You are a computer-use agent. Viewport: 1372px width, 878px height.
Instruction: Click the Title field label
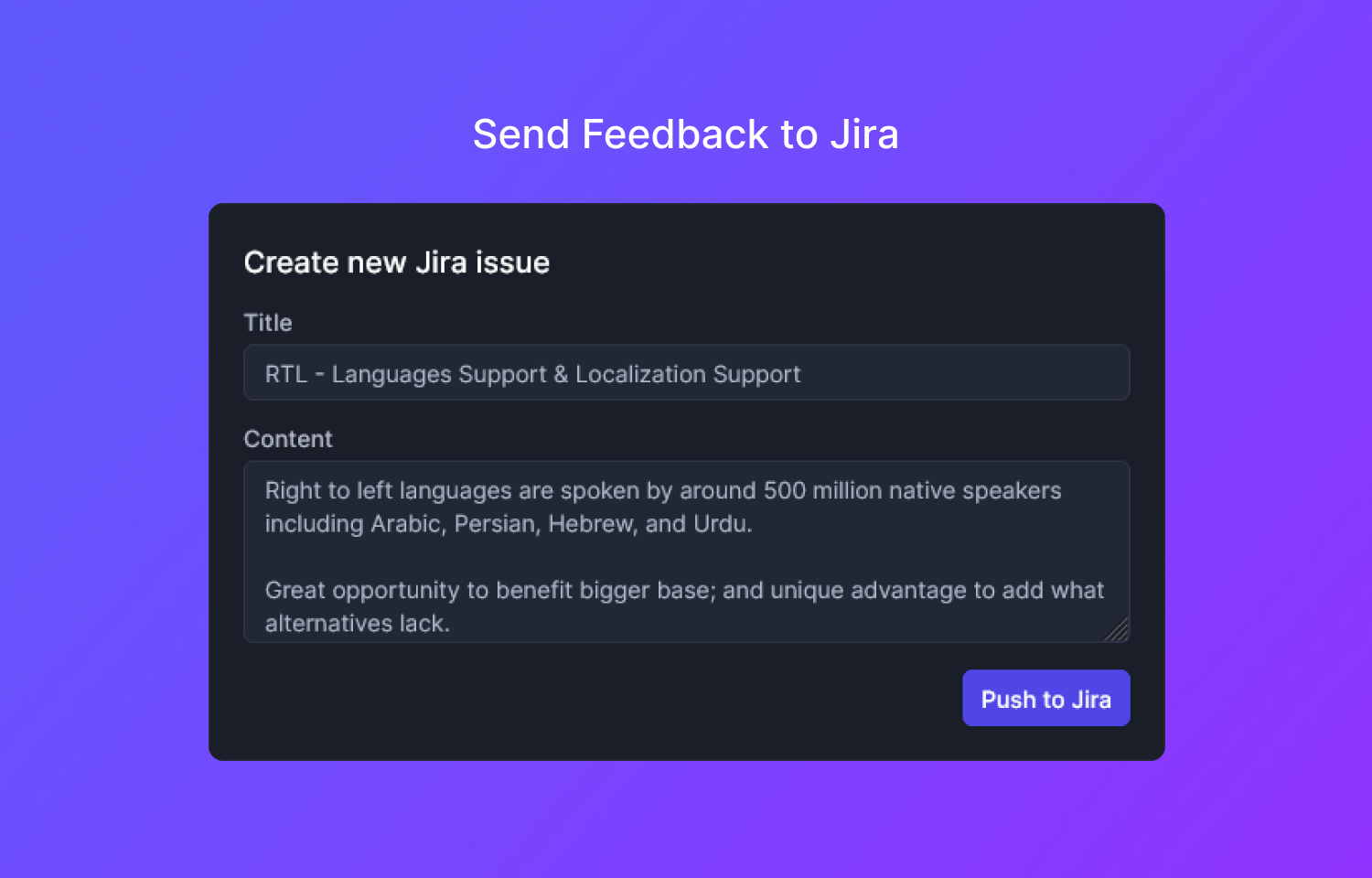point(268,323)
